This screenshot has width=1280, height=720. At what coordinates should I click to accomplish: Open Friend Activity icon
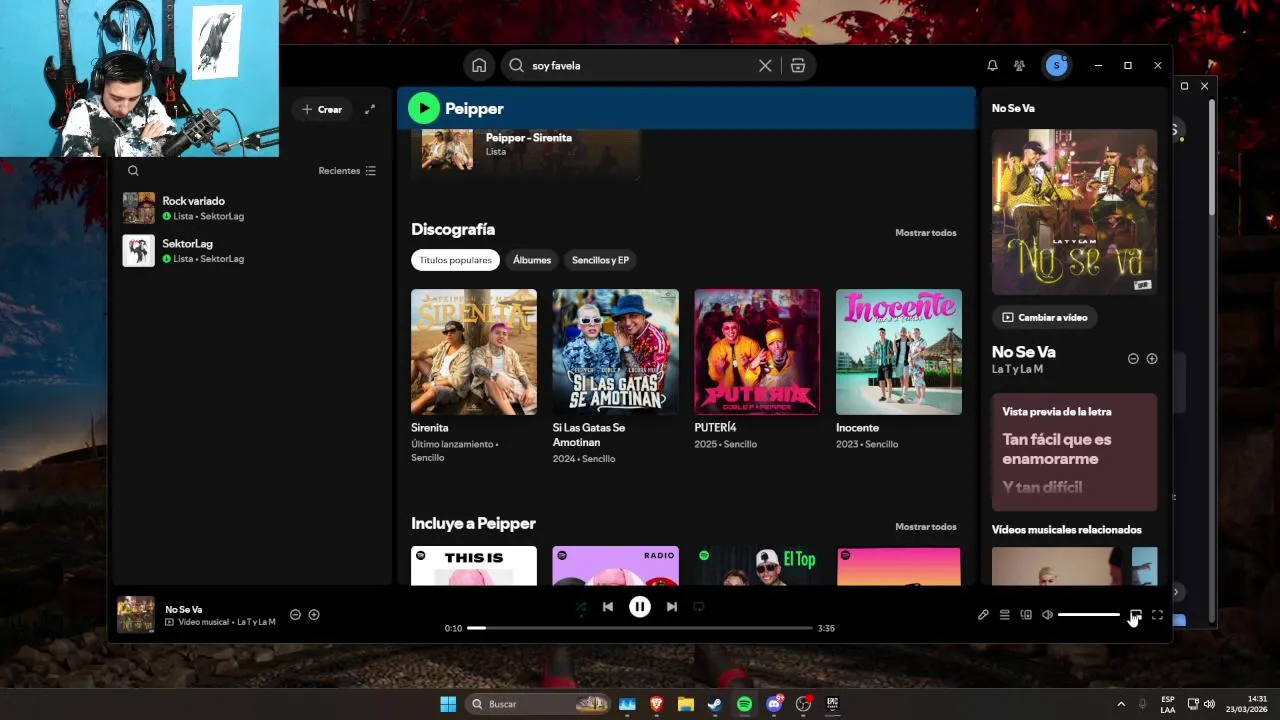coord(1019,65)
